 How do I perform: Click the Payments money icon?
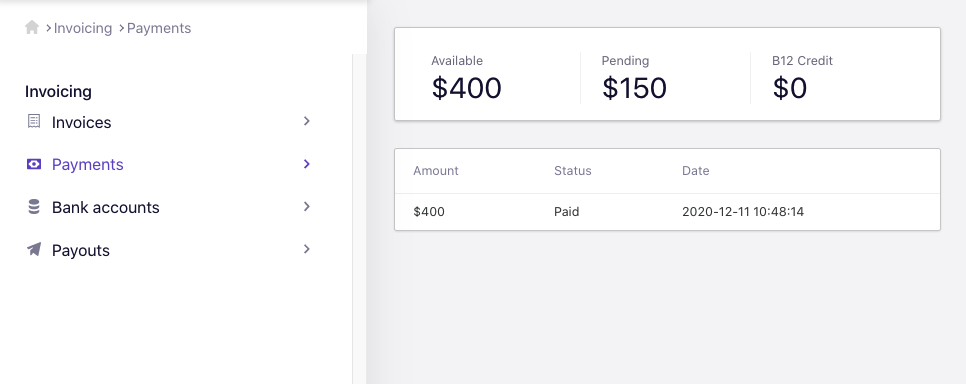coord(34,164)
